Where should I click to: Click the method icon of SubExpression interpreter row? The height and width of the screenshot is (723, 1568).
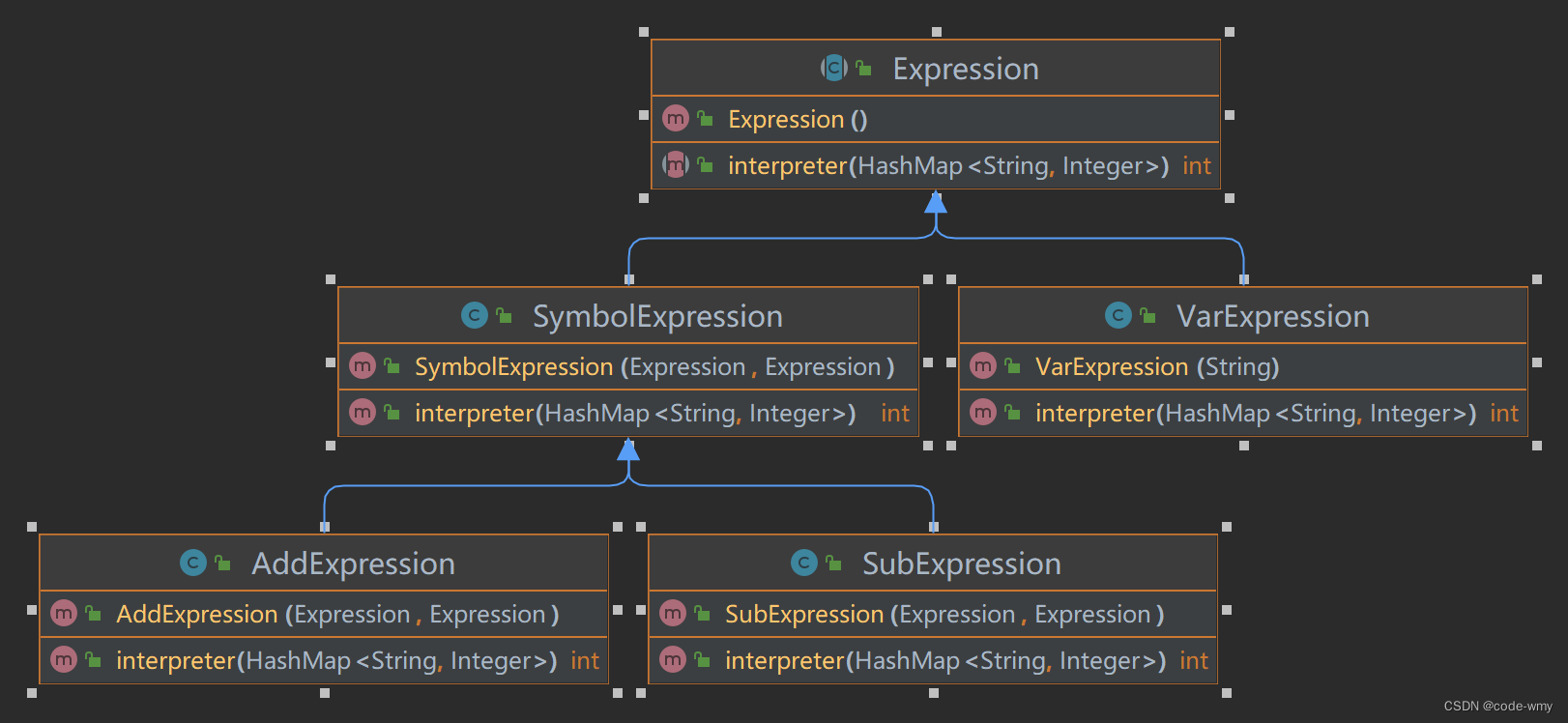pos(673,660)
